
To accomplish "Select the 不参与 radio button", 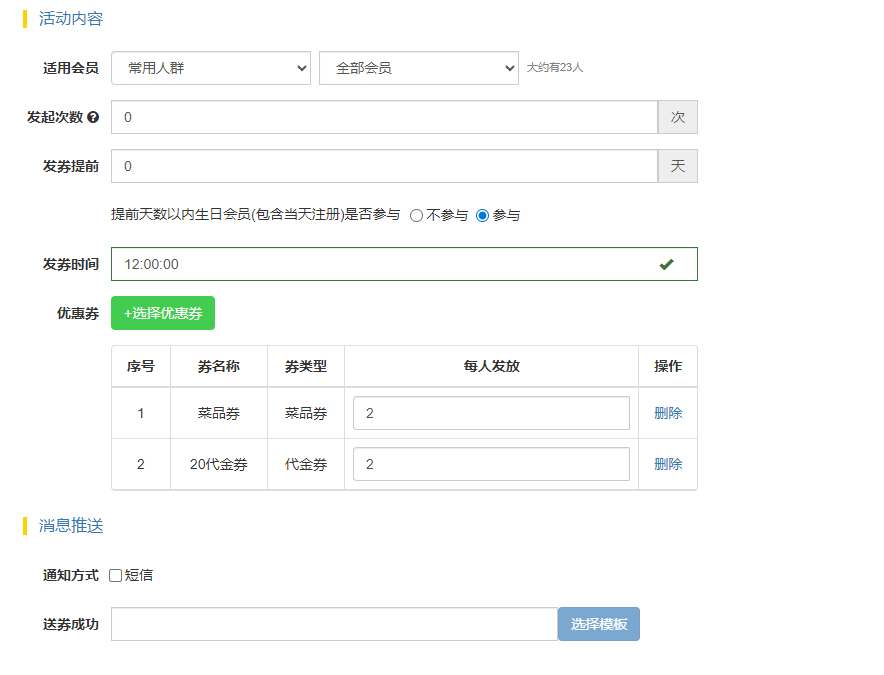I will click(416, 215).
